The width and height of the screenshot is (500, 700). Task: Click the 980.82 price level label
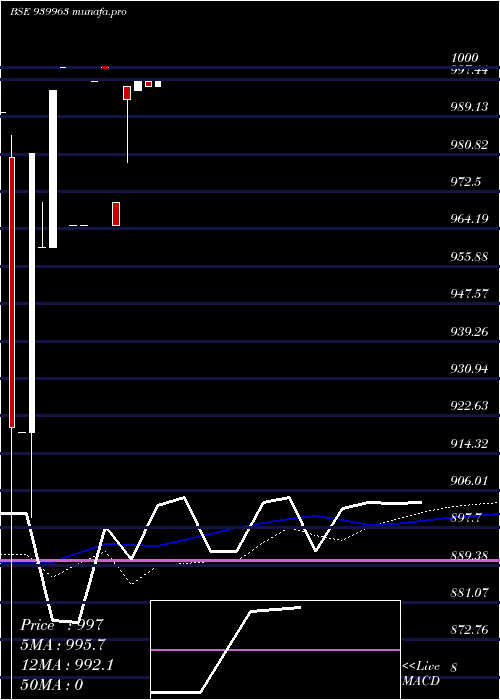pyautogui.click(x=470, y=144)
